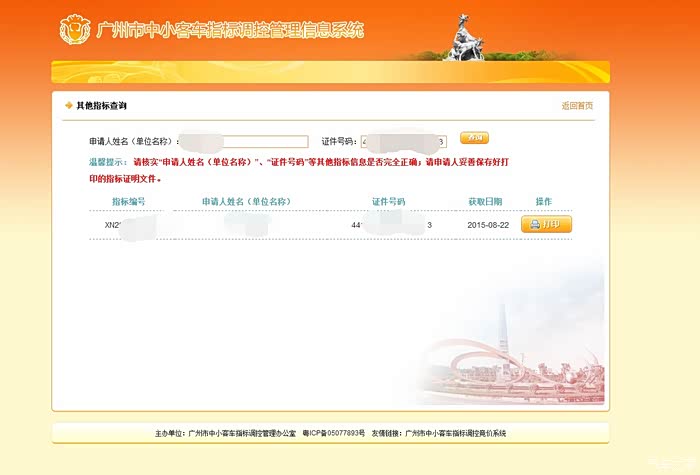Viewport: 700px width, 475px height.
Task: Click the date cell 2015-08-22
Action: tap(488, 225)
